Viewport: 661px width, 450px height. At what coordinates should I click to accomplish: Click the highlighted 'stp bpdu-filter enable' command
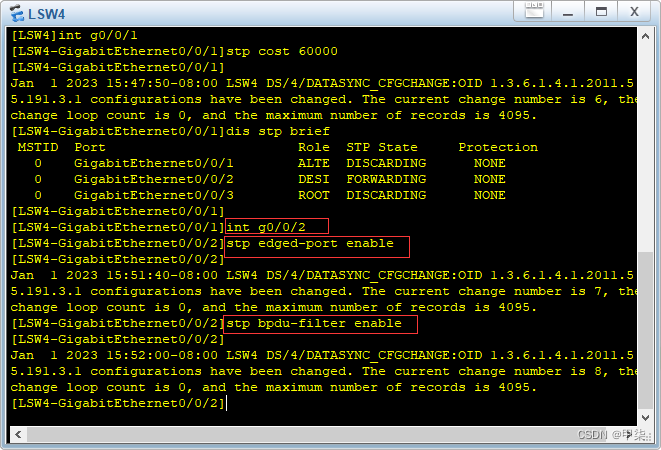pyautogui.click(x=314, y=323)
